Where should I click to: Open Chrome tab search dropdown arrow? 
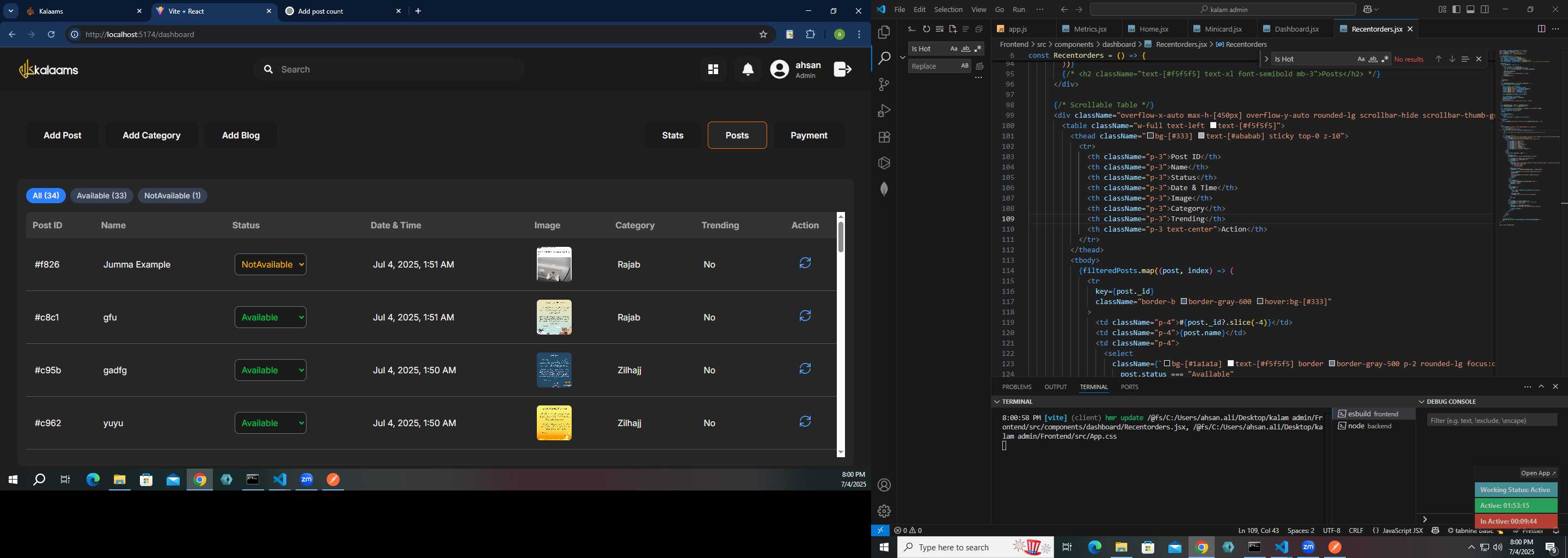(10, 11)
